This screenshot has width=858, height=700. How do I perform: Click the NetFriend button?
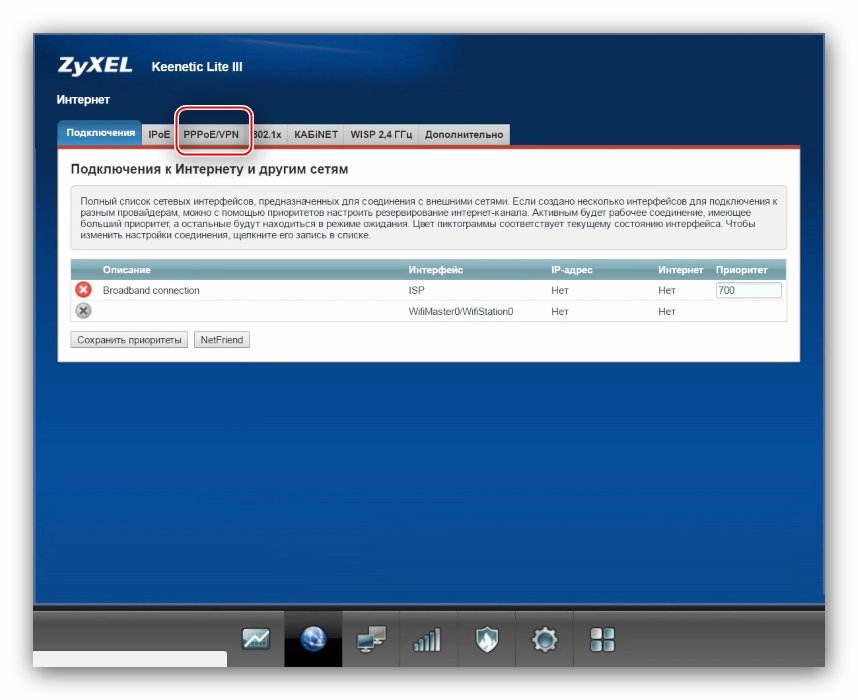coord(222,340)
